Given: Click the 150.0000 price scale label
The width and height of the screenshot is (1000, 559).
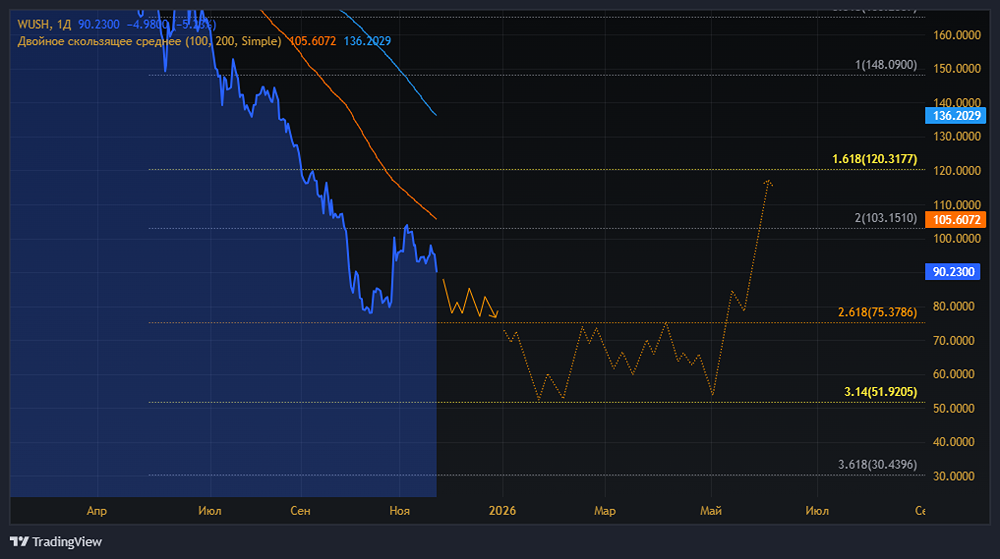Looking at the screenshot, I should 957,69.
